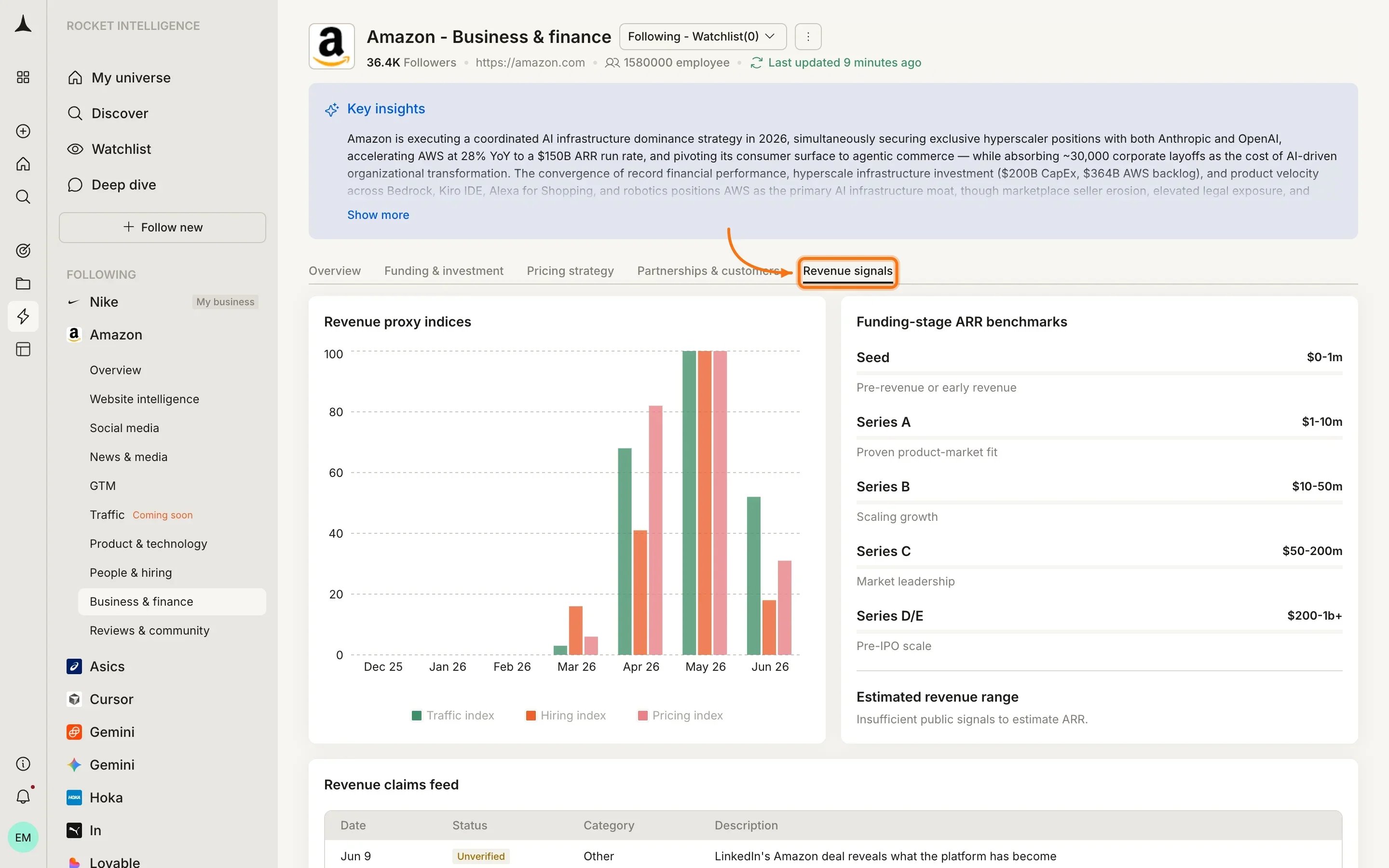
Task: Open News & media section
Action: pos(129,457)
